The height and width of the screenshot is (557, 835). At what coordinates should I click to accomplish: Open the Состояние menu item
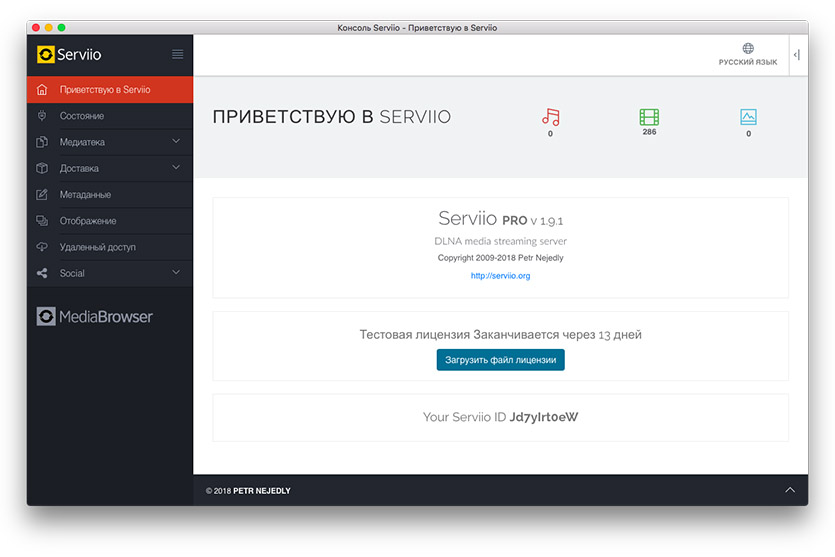tap(110, 116)
